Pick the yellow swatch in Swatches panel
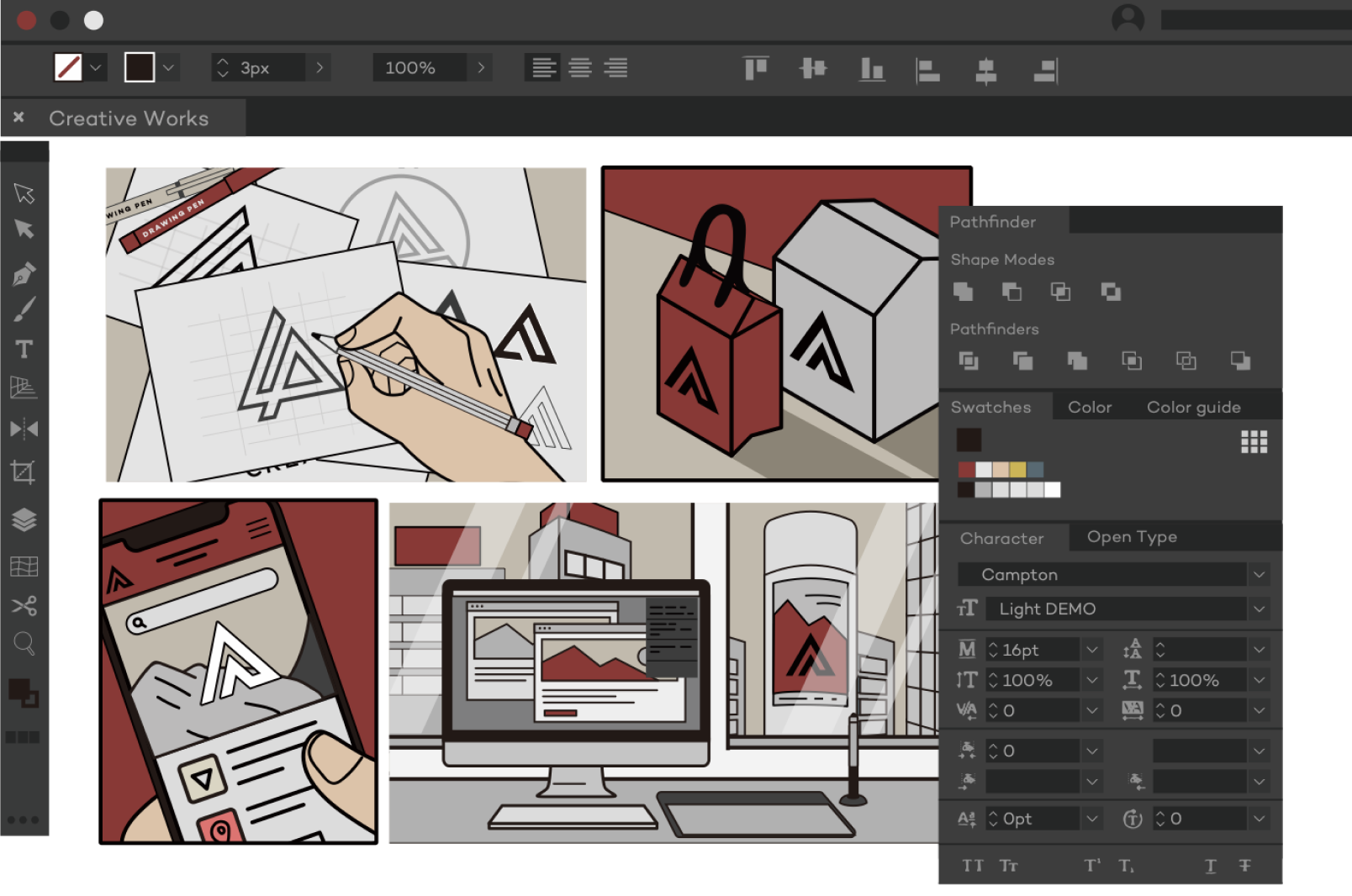 pyautogui.click(x=1017, y=470)
